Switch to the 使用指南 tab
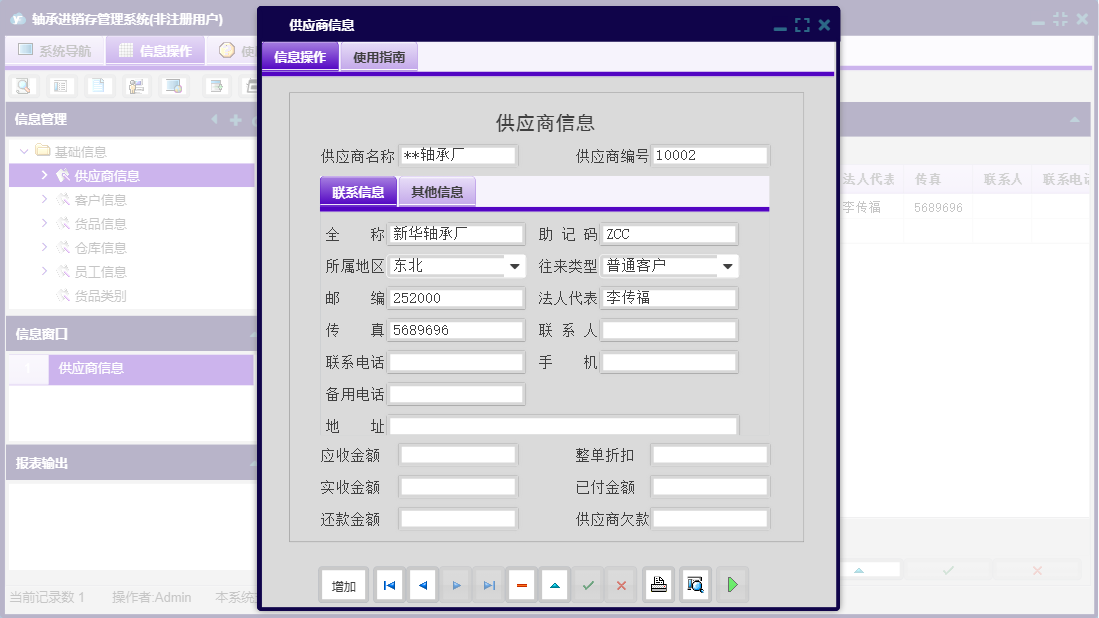Image resolution: width=1099 pixels, height=618 pixels. pyautogui.click(x=378, y=57)
